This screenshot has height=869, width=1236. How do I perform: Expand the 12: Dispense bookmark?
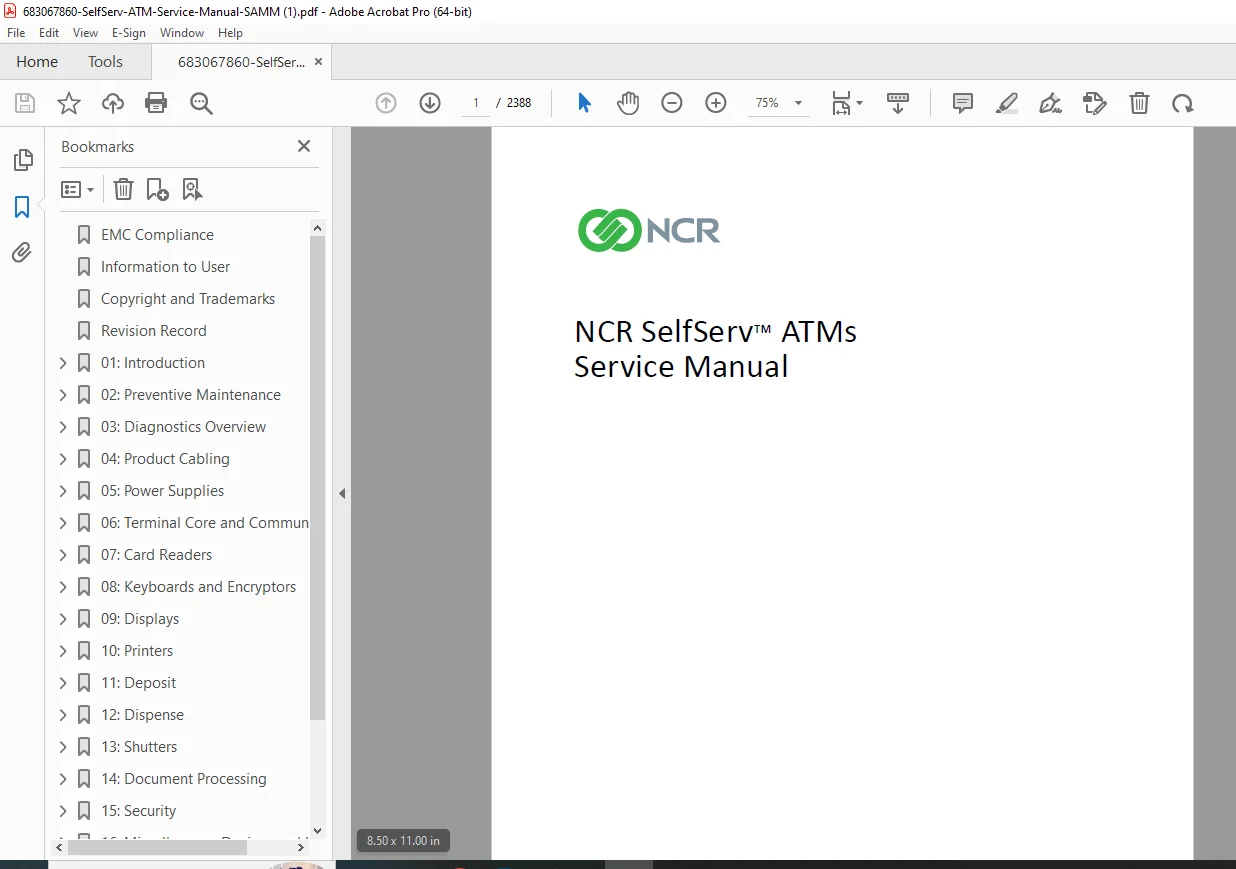[x=63, y=715]
